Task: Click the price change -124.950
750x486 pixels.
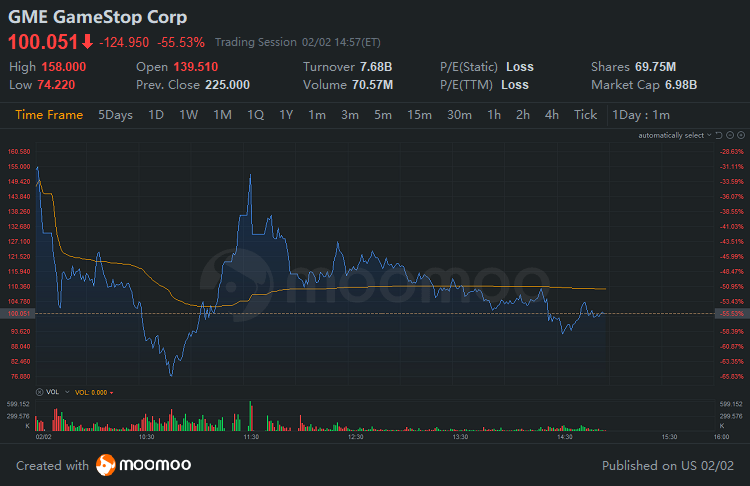Action: tap(124, 43)
